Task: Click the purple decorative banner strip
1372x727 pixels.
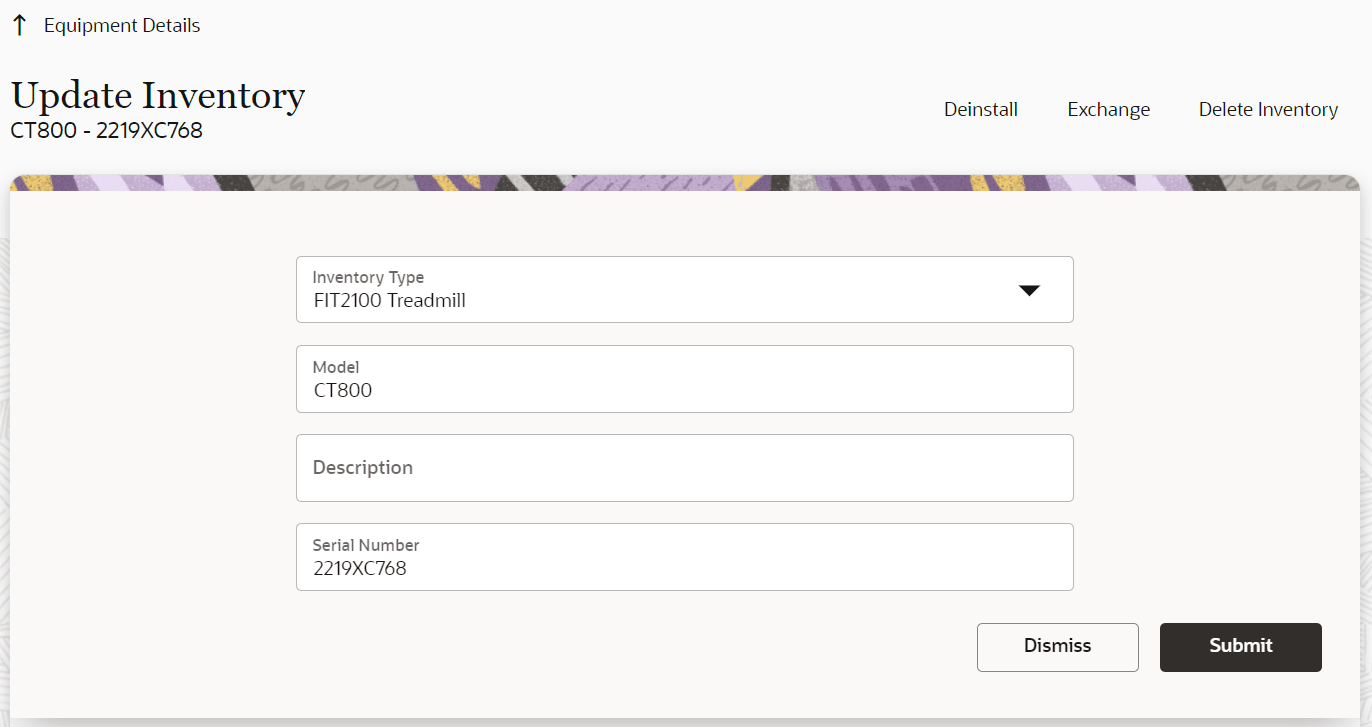Action: pos(684,183)
